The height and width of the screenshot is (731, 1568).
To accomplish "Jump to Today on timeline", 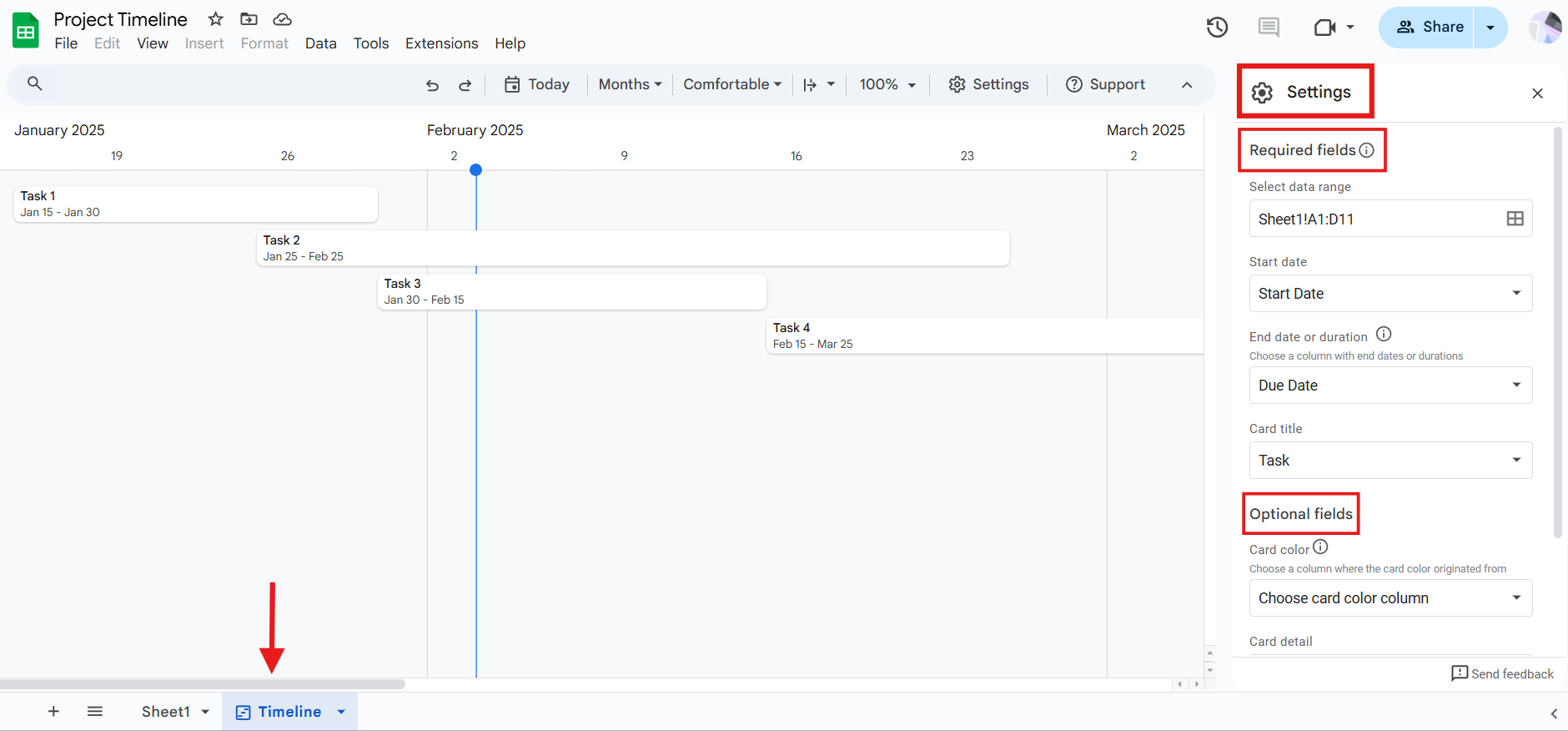I will [x=537, y=84].
